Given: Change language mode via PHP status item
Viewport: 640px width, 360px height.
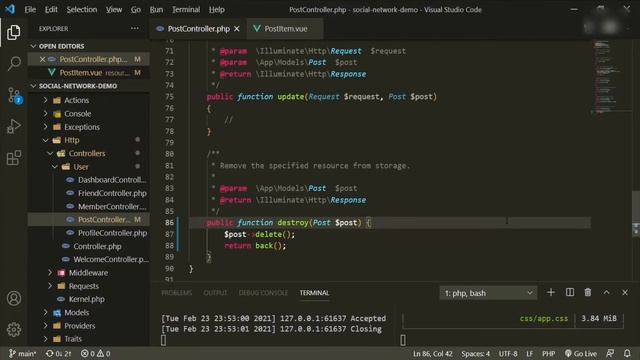Looking at the screenshot, I should pos(548,353).
